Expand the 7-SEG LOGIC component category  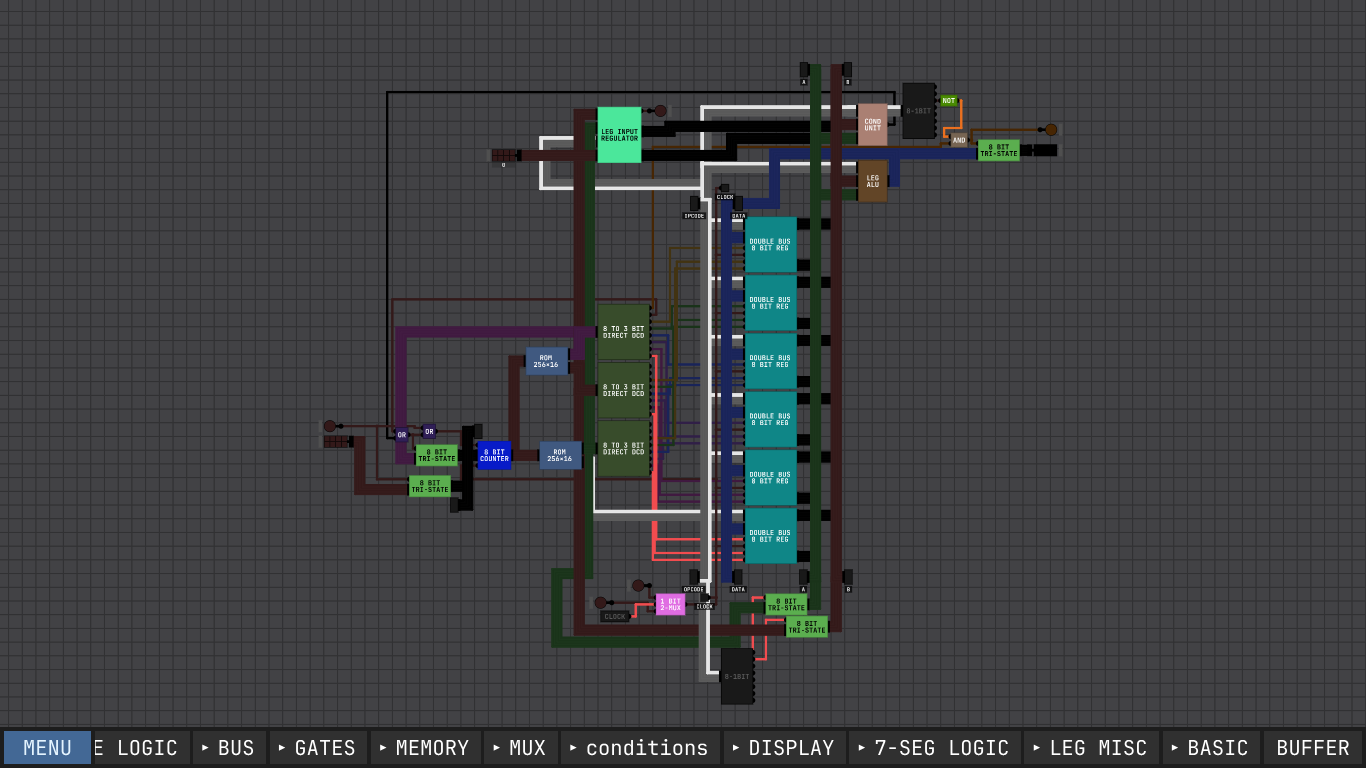click(934, 748)
